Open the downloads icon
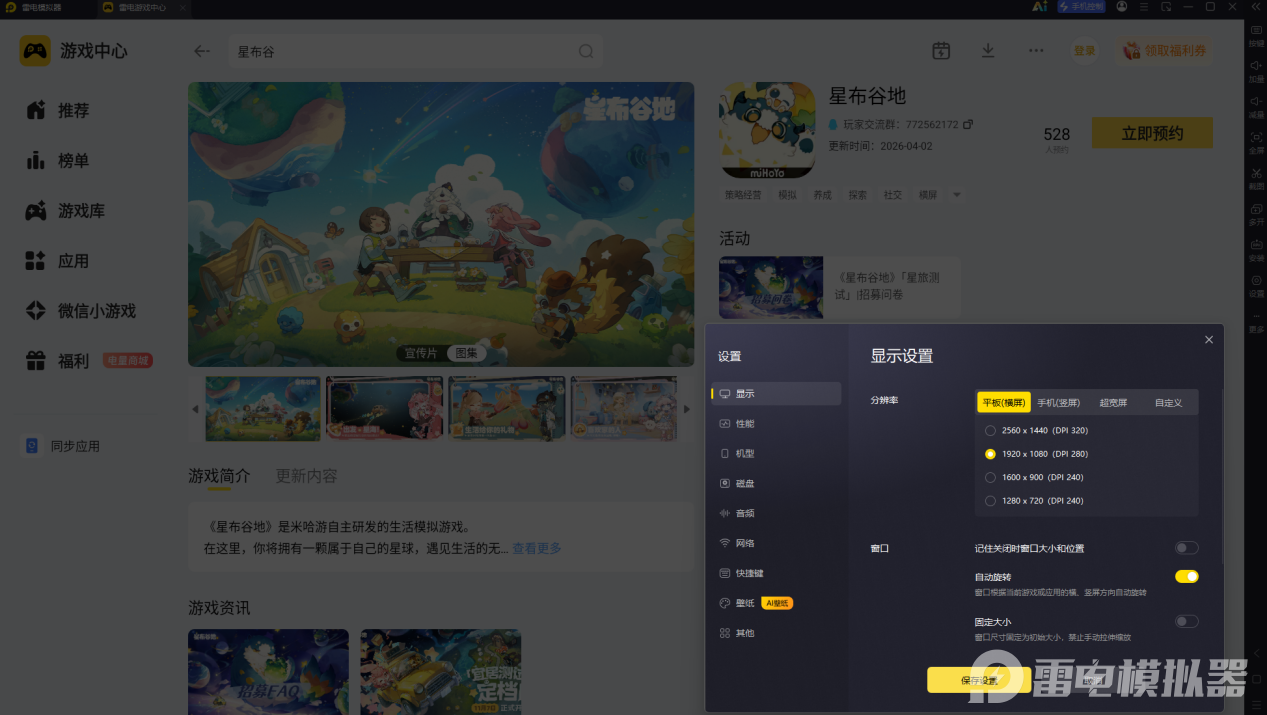 click(x=988, y=51)
